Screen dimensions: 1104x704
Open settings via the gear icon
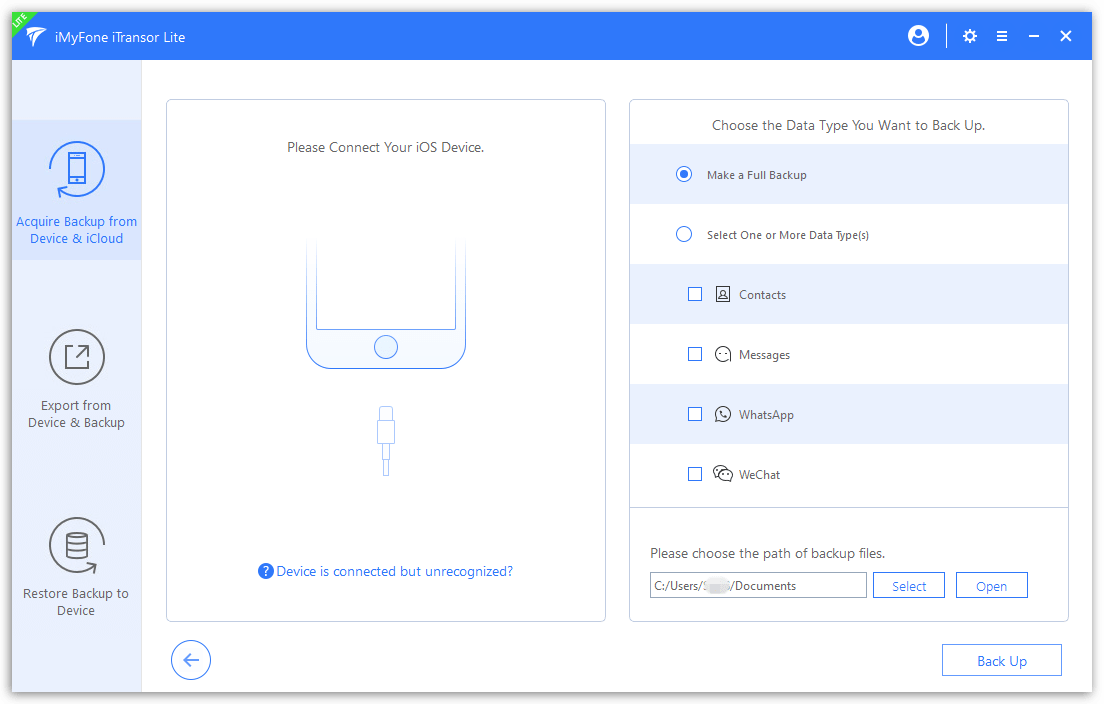pyautogui.click(x=970, y=36)
